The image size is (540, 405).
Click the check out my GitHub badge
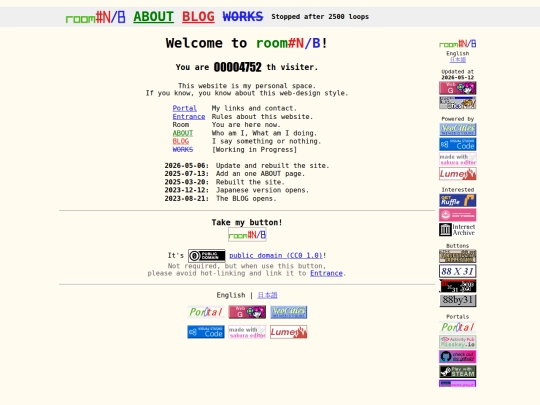tap(458, 357)
